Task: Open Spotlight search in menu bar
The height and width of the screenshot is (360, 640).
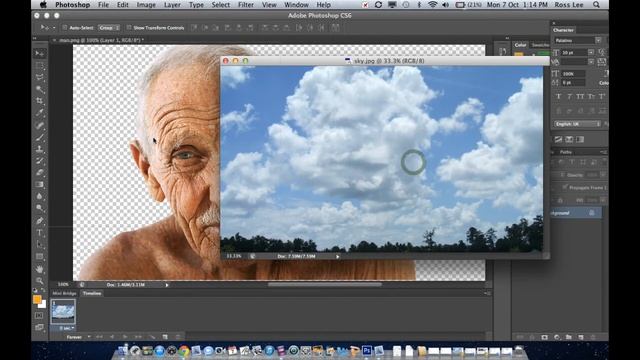Action: click(596, 5)
